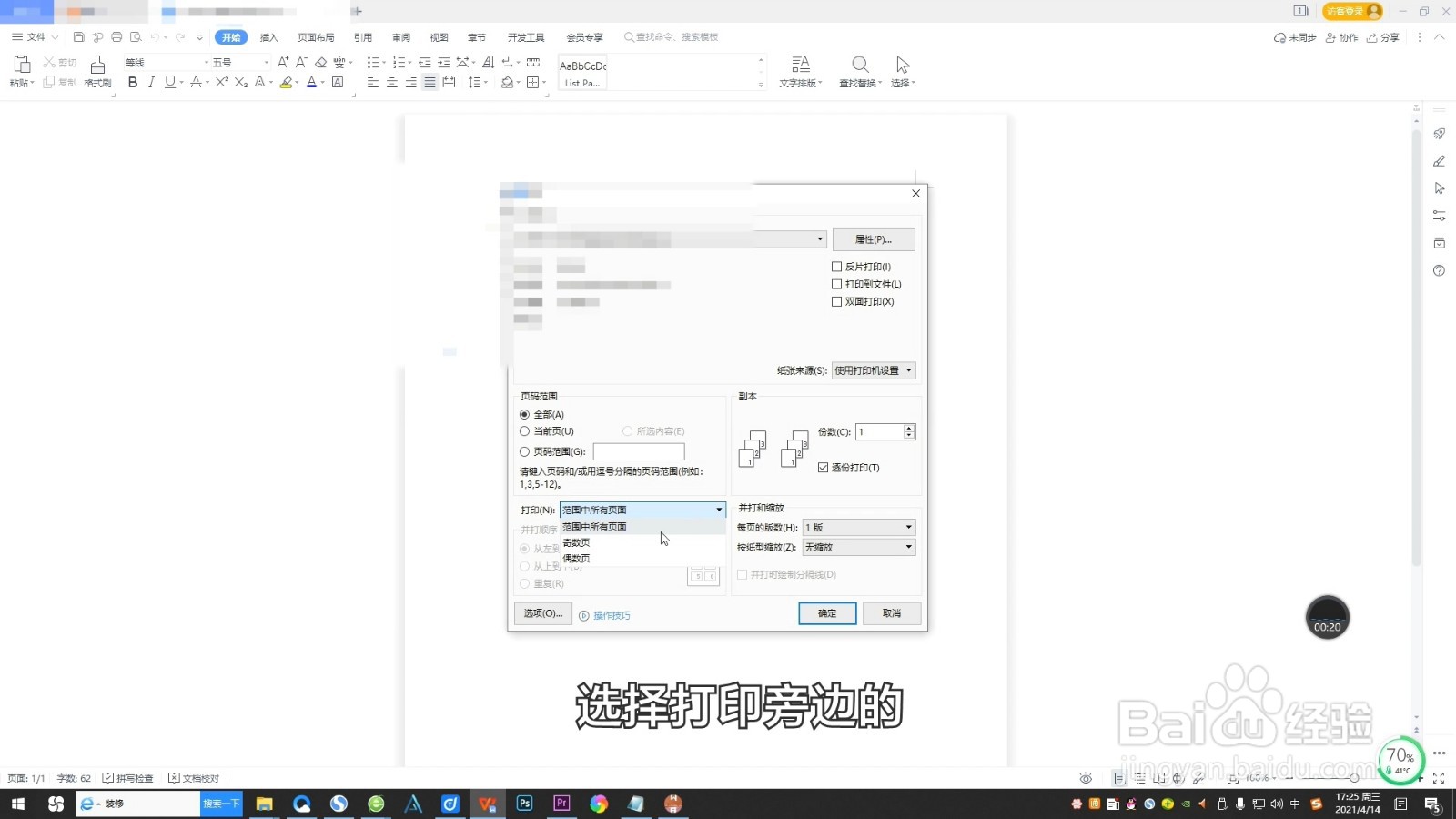This screenshot has height=819, width=1456.
Task: Expand the styles gallery arrow
Action: 761,85
